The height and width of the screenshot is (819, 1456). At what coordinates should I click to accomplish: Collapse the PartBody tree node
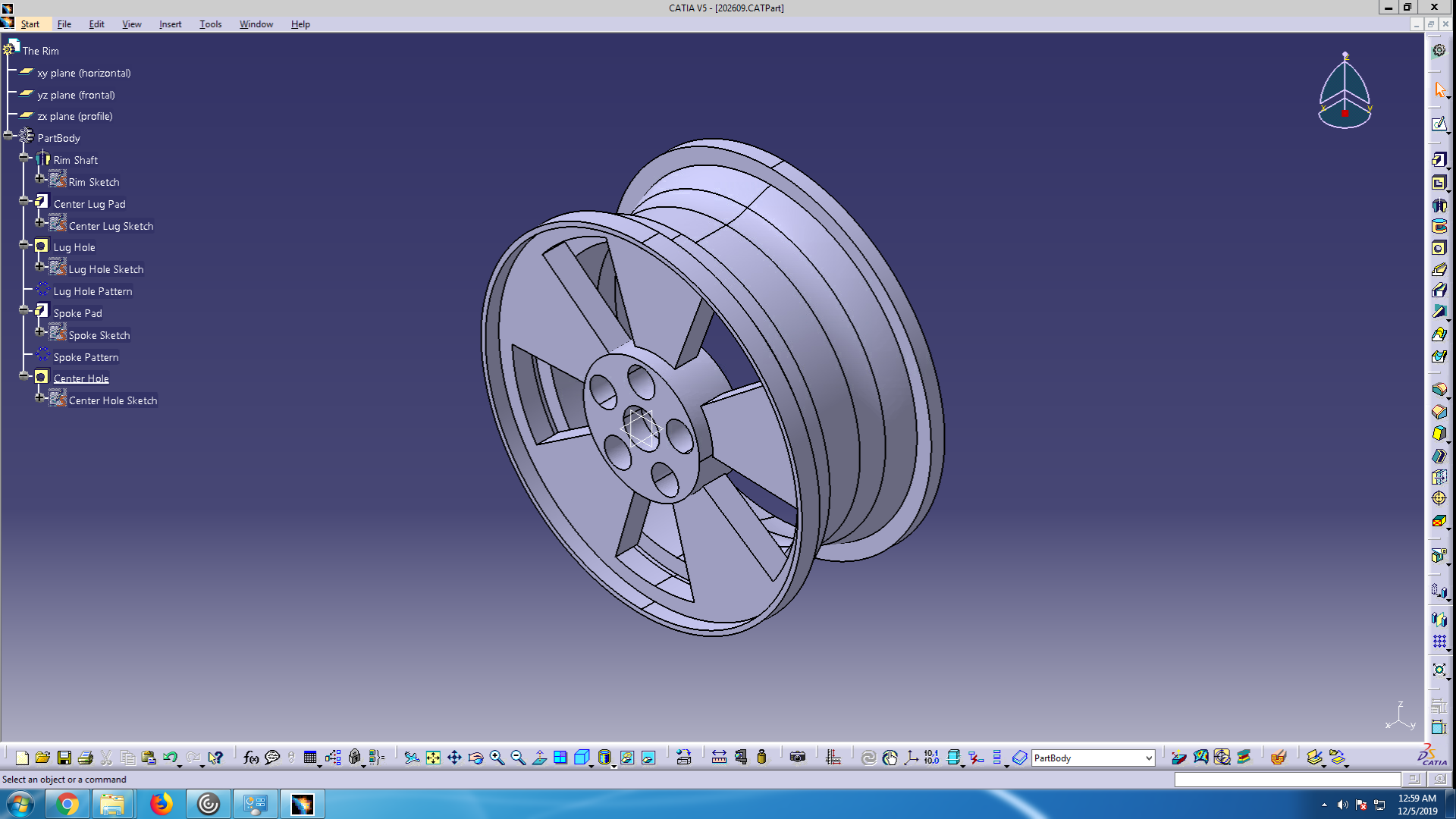coord(8,136)
